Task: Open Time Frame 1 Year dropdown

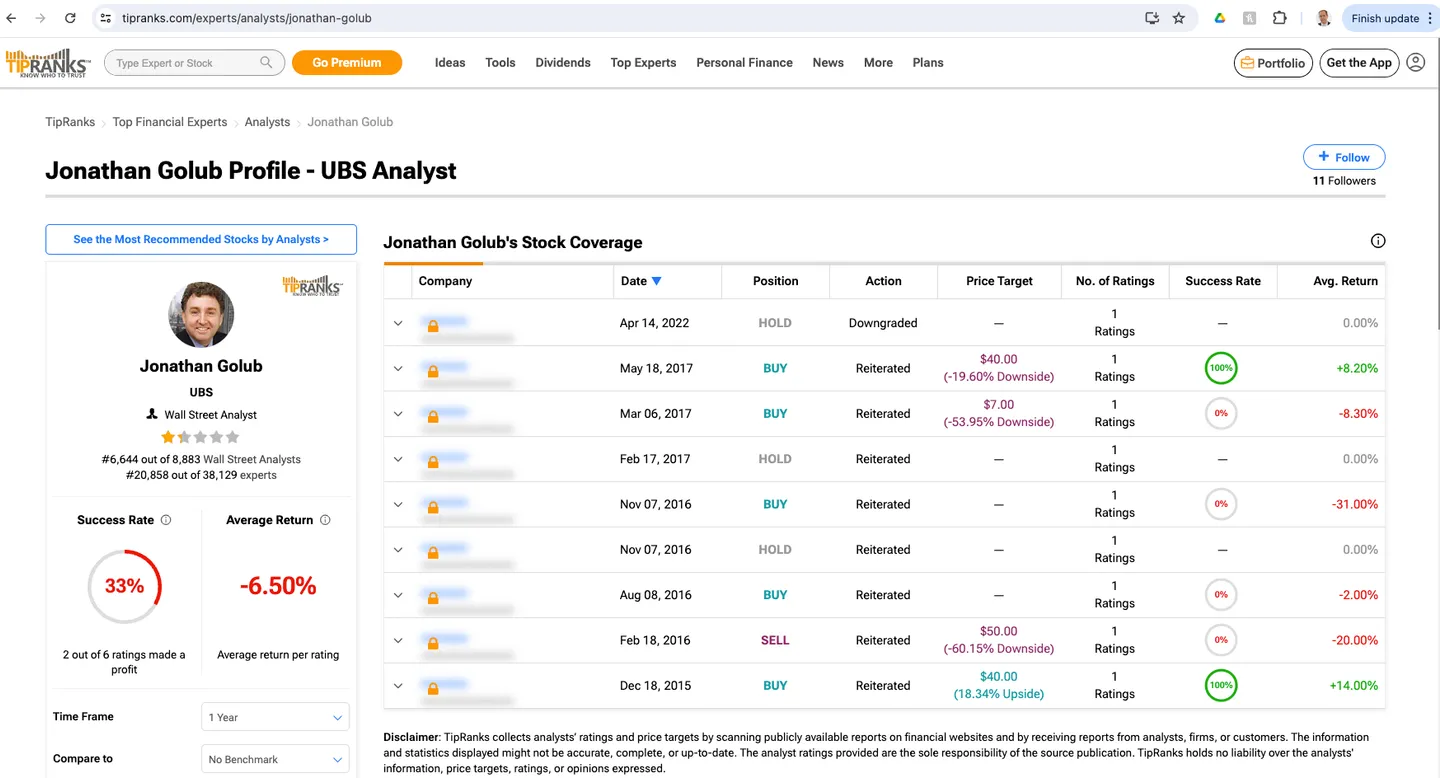Action: point(275,717)
